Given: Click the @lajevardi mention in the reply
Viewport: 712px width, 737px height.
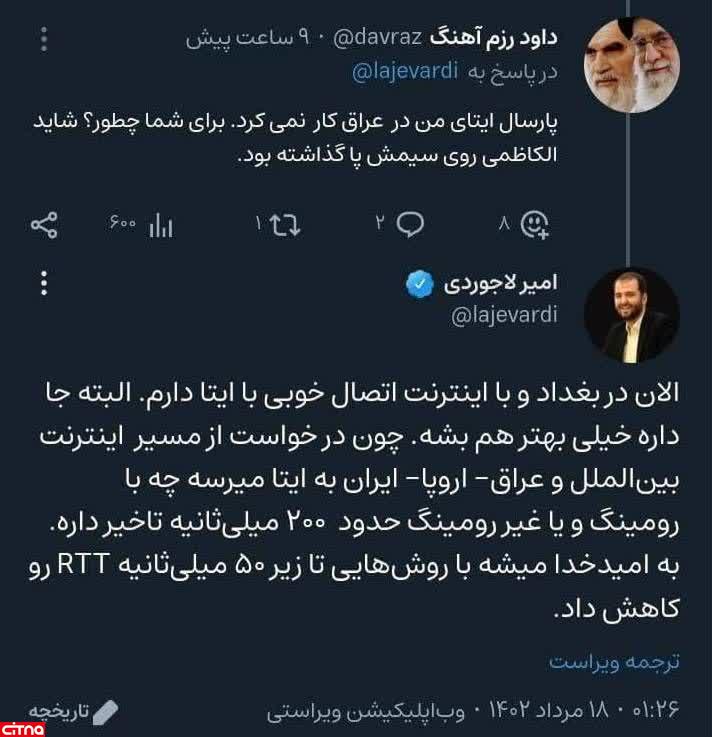Looking at the screenshot, I should (406, 71).
